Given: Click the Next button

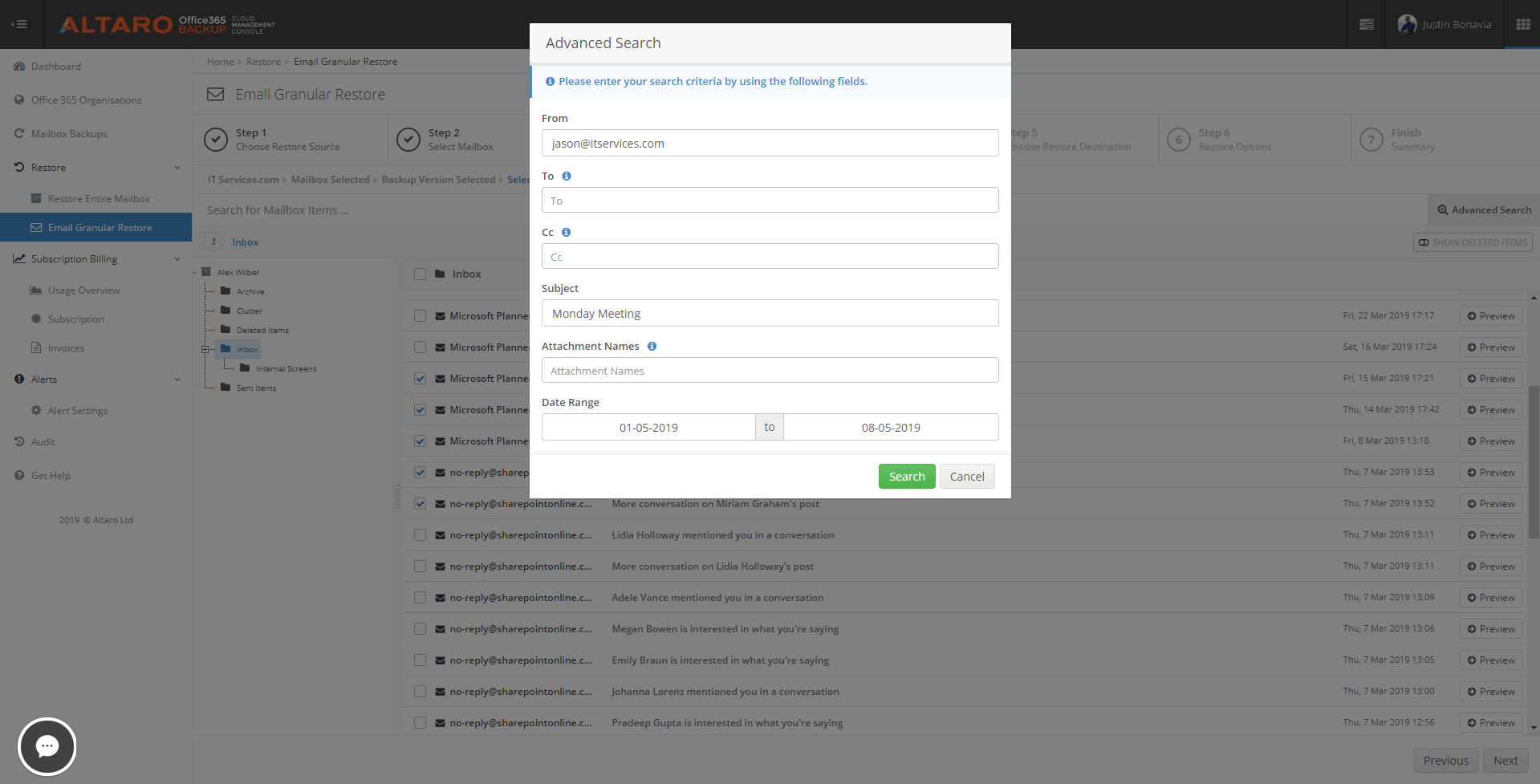Looking at the screenshot, I should (1505, 761).
